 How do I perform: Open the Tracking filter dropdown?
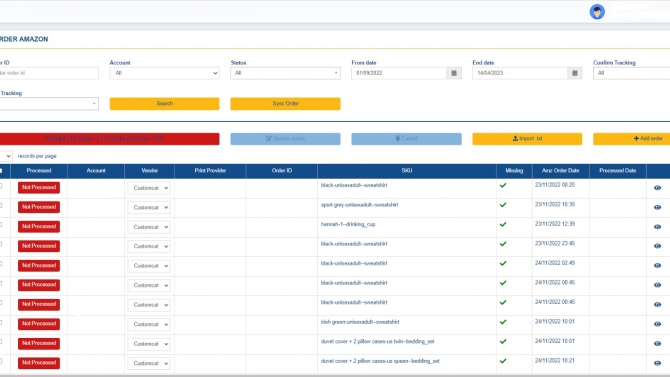pyautogui.click(x=49, y=104)
